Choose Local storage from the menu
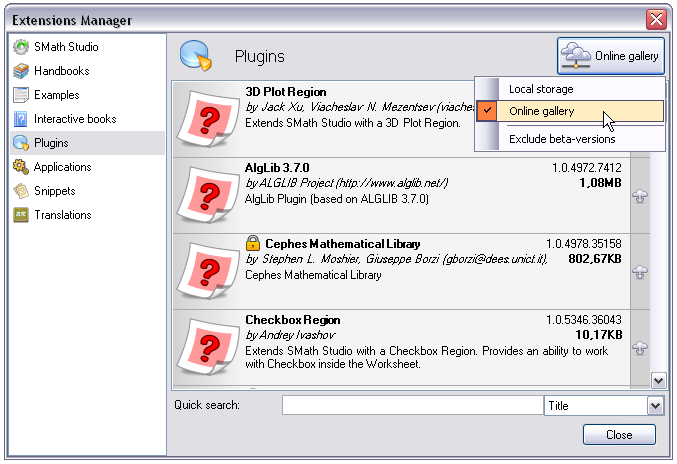 point(540,90)
